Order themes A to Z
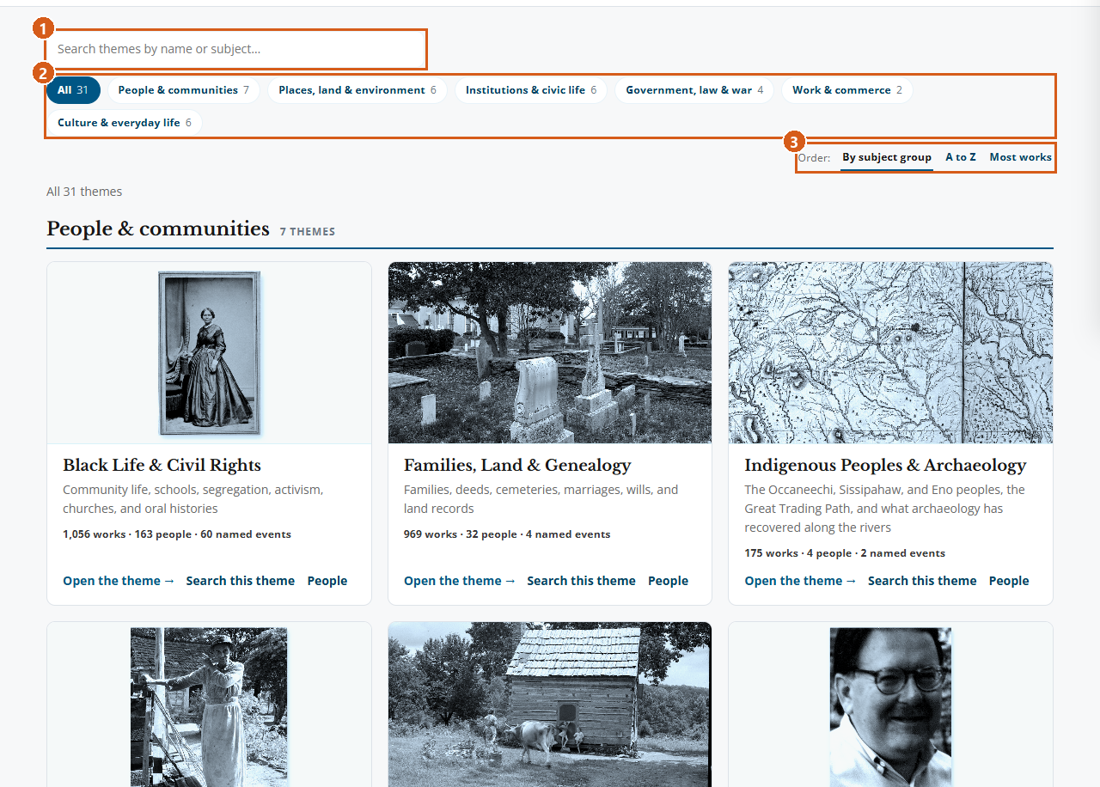 coord(960,157)
